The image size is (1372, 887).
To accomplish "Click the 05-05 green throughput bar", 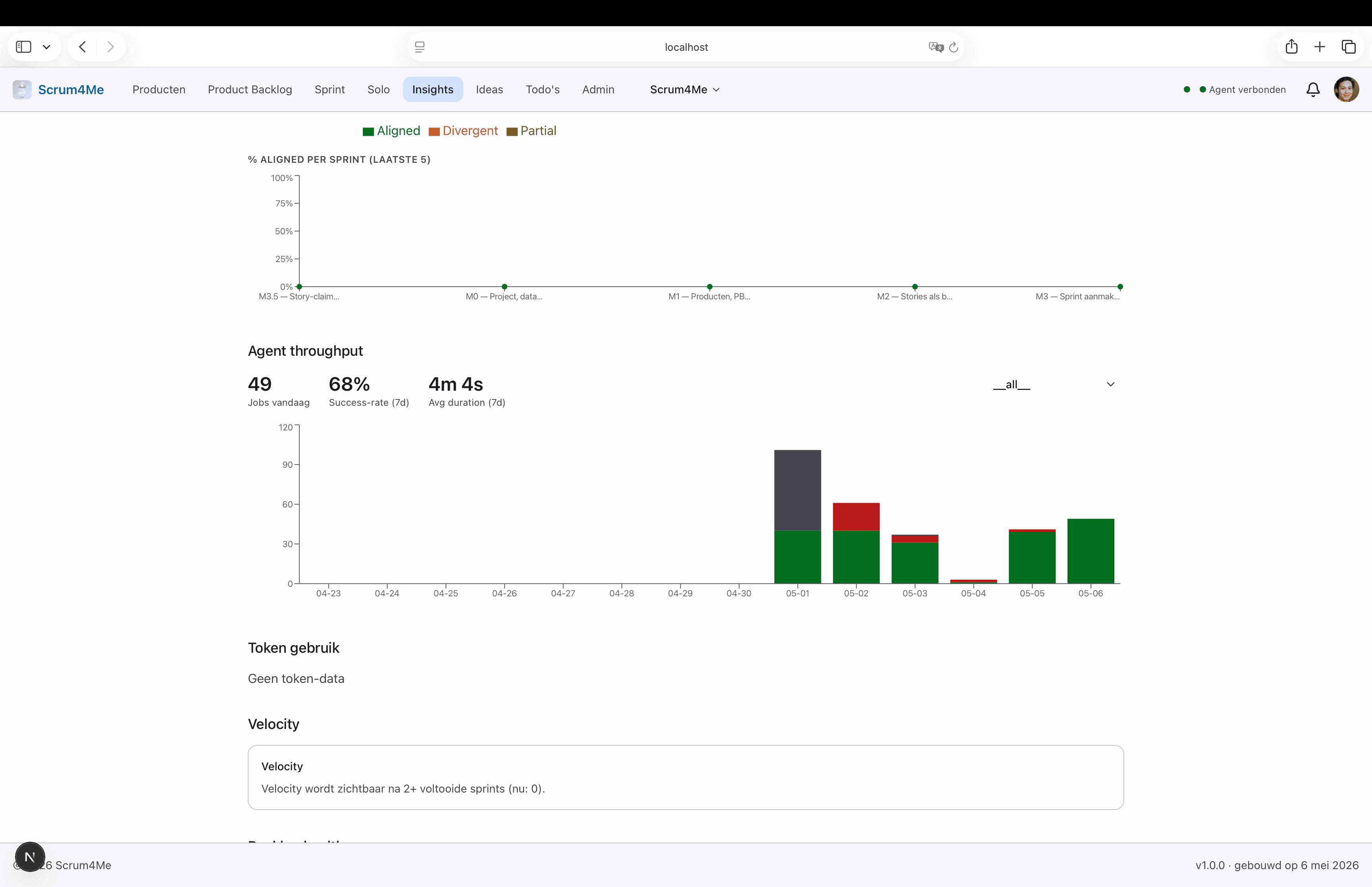I will pos(1032,557).
